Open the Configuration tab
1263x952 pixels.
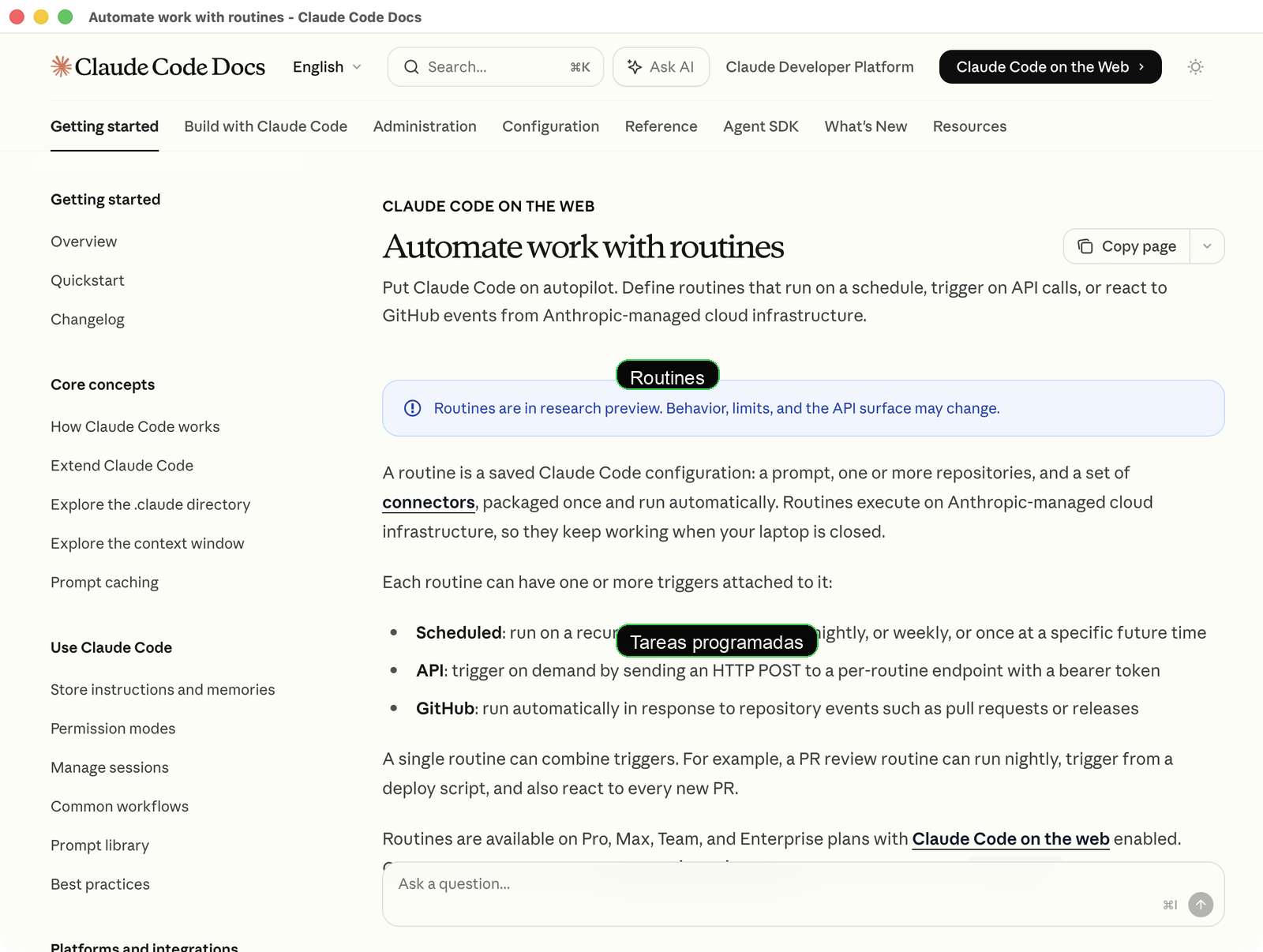pyautogui.click(x=550, y=126)
